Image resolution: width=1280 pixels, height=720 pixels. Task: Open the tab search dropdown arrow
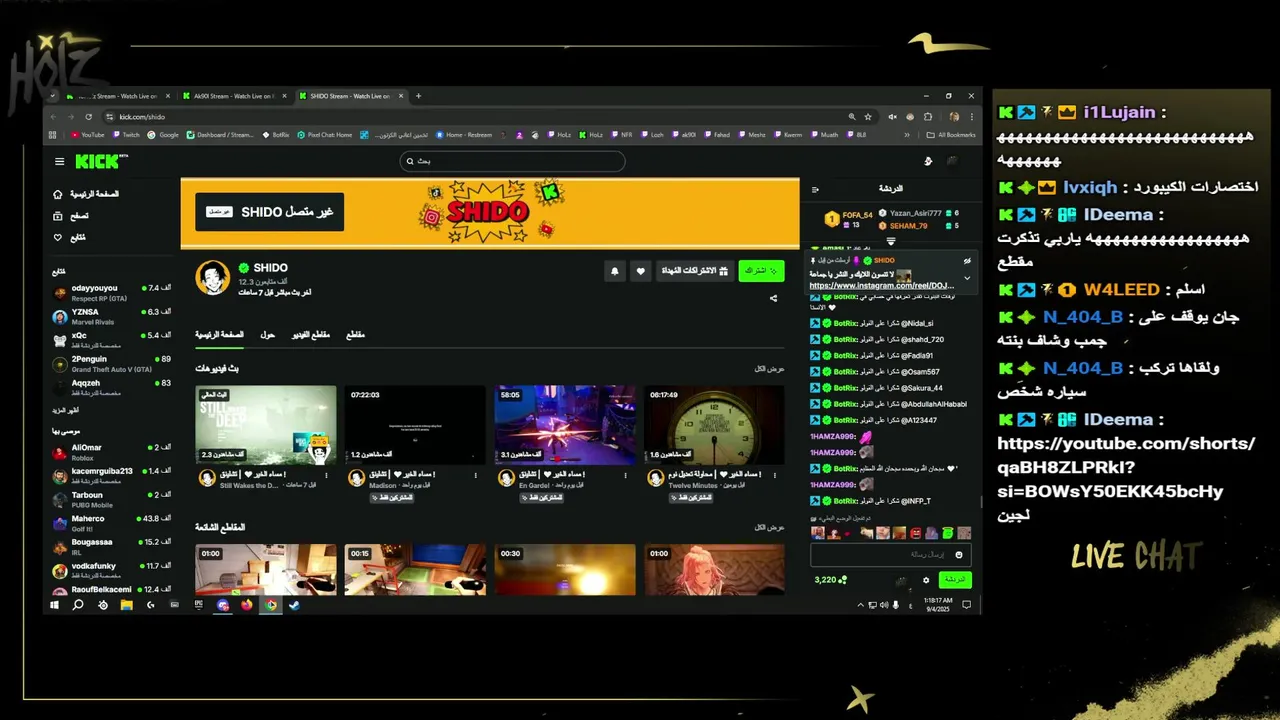point(53,96)
